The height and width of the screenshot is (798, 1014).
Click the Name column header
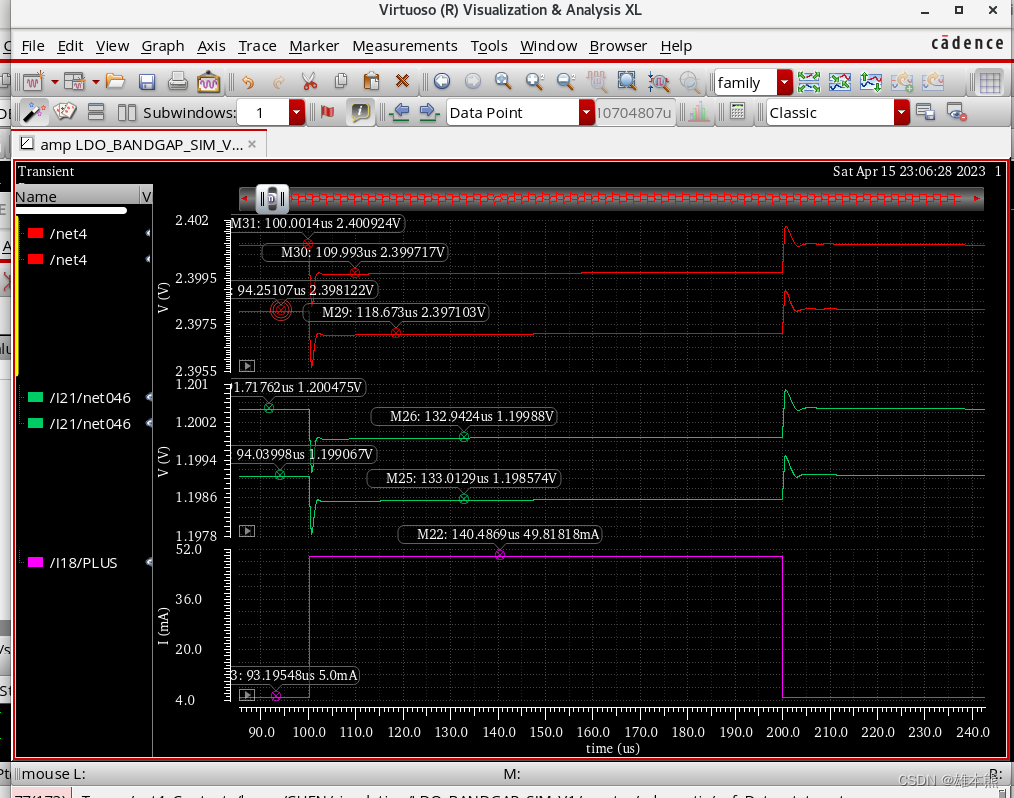[x=78, y=197]
